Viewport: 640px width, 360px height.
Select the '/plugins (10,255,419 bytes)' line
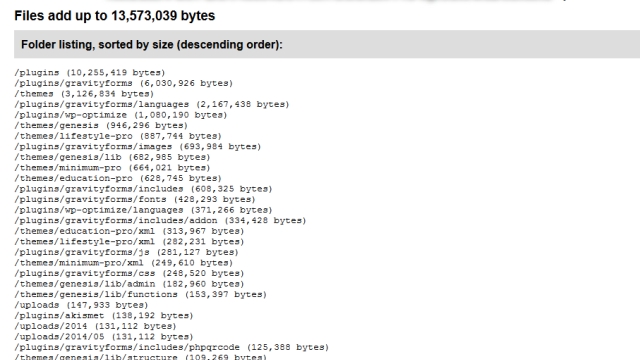[x=90, y=73]
